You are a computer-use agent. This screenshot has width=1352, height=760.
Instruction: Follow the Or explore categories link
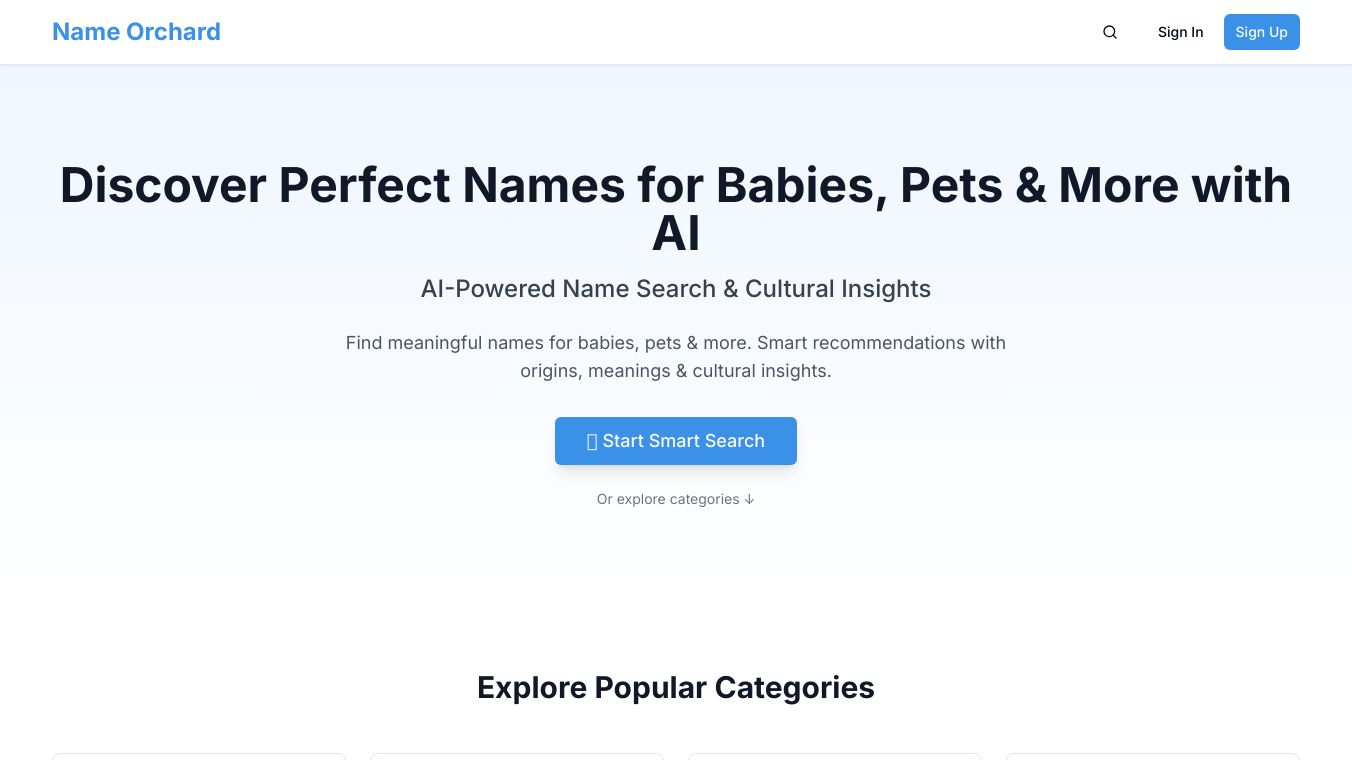668,499
